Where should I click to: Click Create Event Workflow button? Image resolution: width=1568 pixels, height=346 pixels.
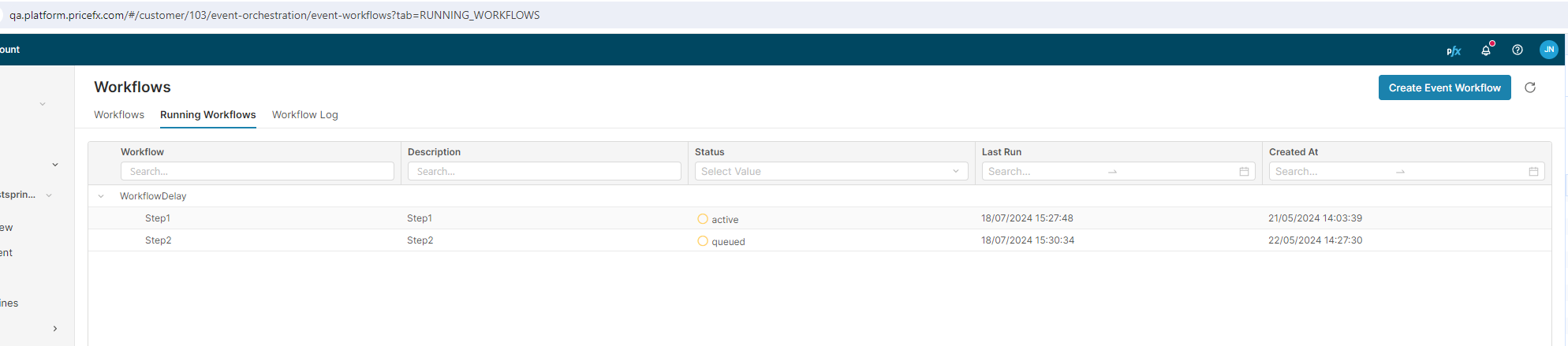tap(1444, 87)
